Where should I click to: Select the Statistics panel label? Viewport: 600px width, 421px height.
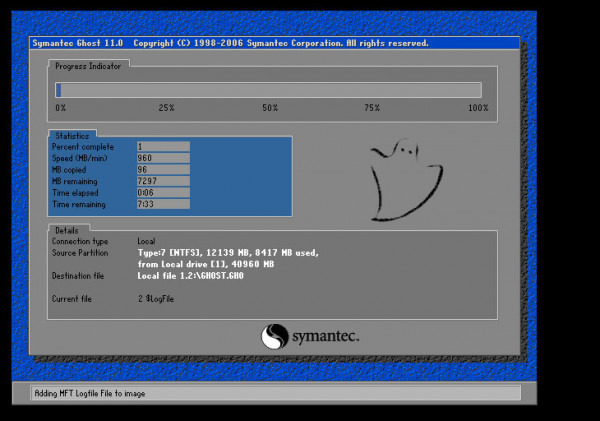72,136
